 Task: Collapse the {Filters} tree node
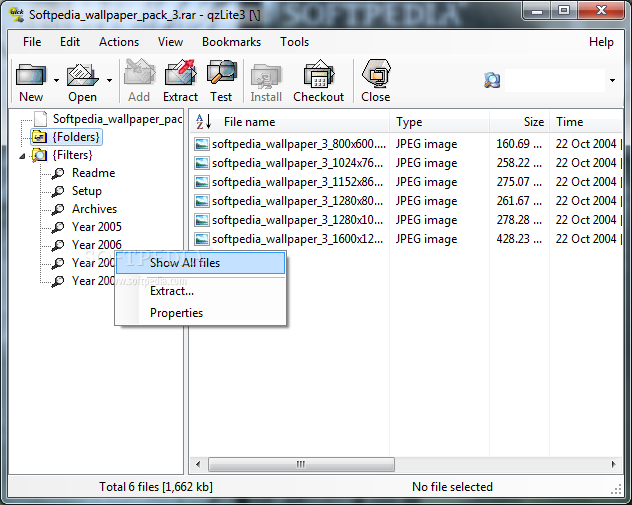(x=22, y=156)
